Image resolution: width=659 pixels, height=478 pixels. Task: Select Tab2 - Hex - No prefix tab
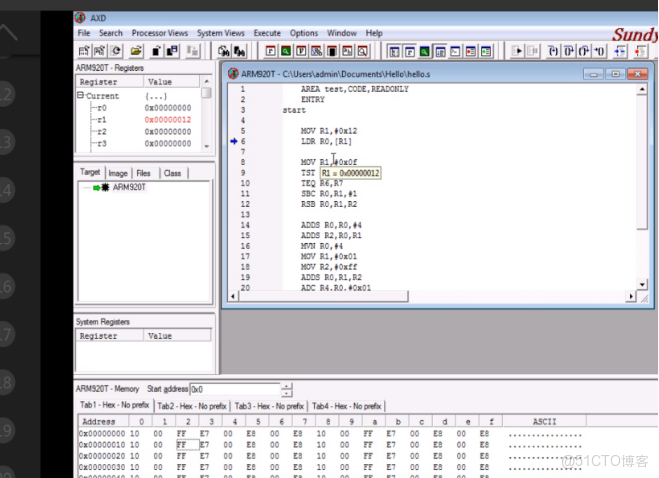191,406
